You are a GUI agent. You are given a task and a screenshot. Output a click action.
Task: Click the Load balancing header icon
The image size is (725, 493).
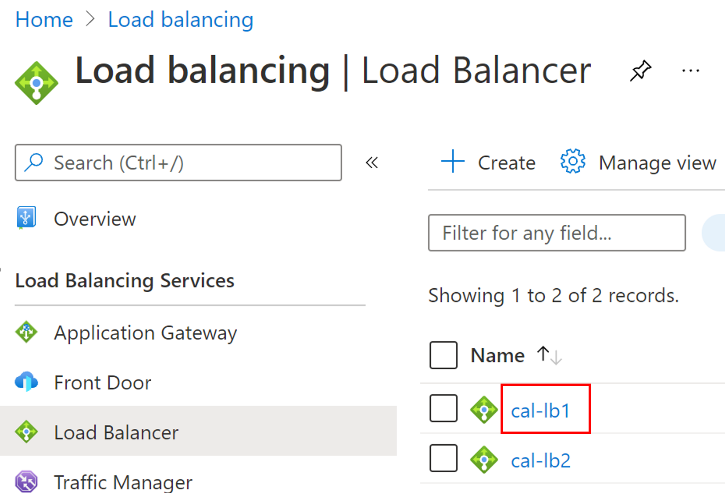[x=37, y=82]
